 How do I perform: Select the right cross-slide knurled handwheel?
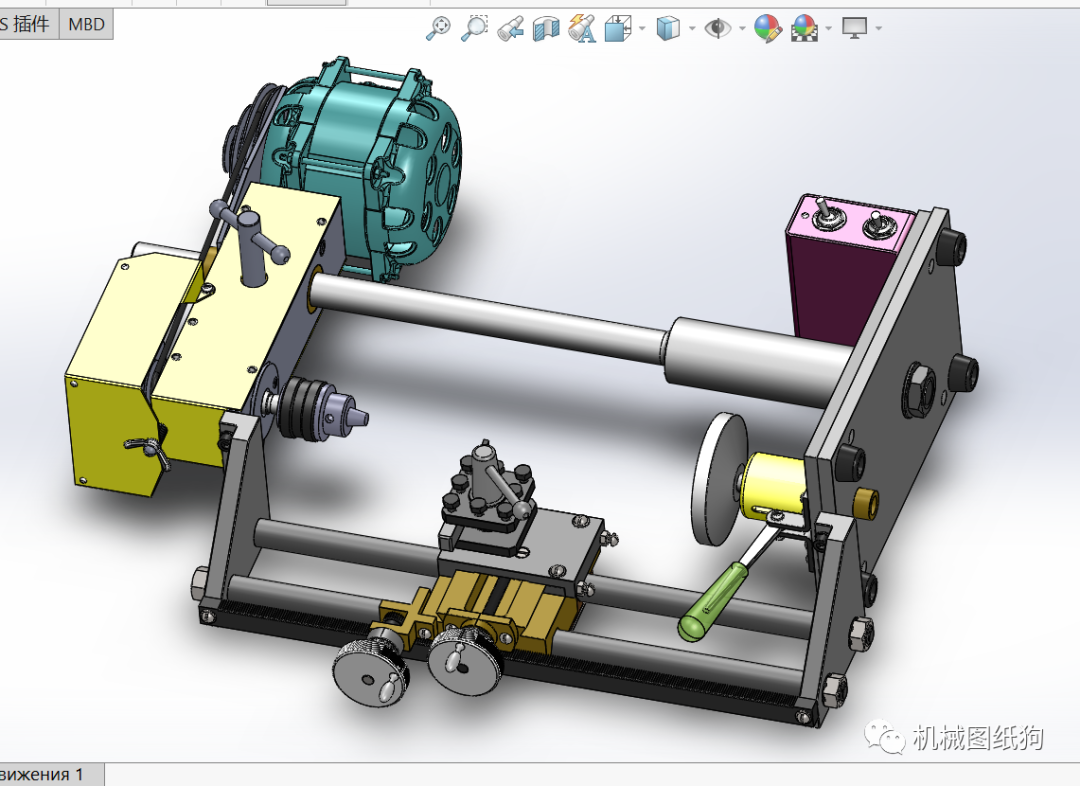pos(464,662)
